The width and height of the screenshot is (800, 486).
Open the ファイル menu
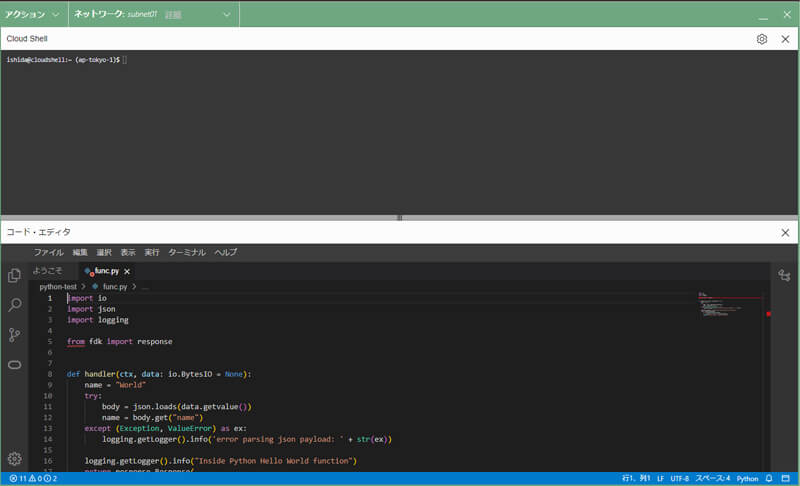48,252
